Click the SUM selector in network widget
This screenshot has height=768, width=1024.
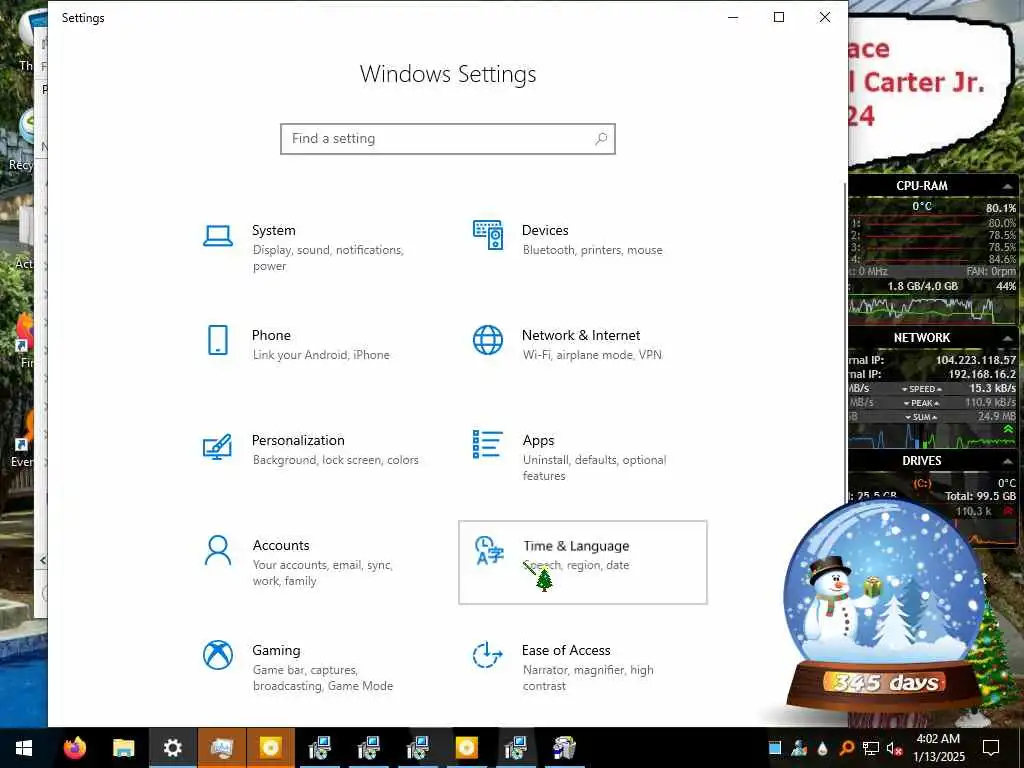[921, 417]
